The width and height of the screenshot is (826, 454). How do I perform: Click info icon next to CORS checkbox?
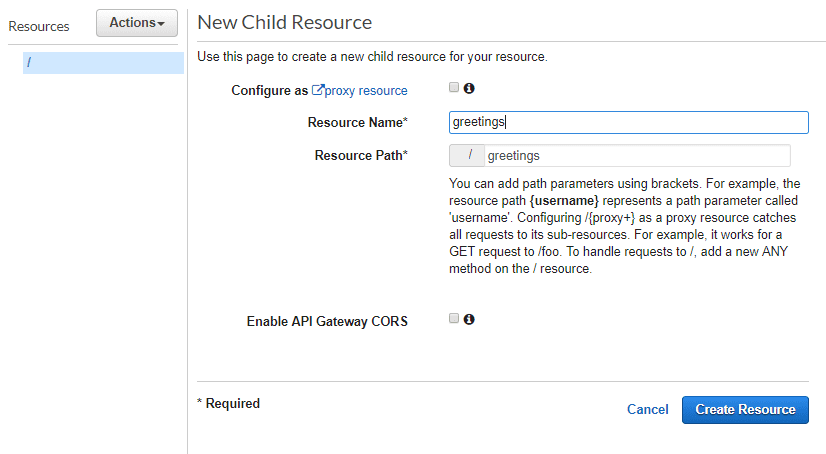(x=469, y=319)
